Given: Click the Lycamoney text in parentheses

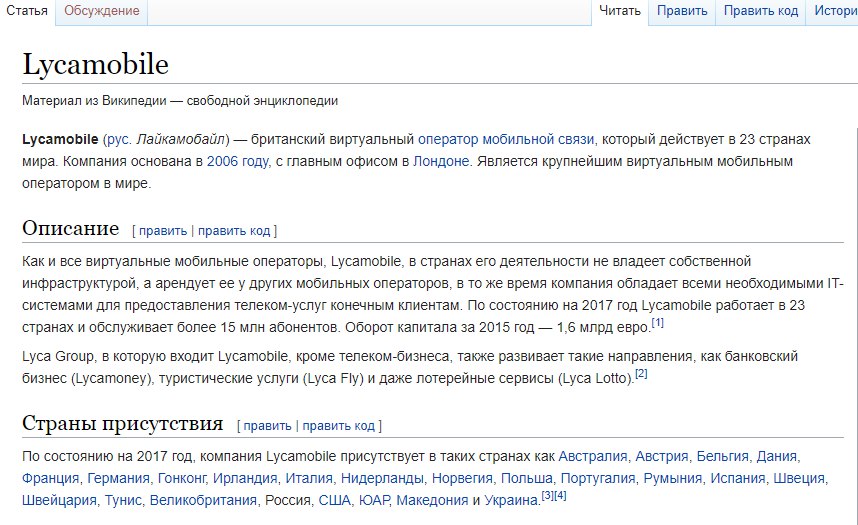Looking at the screenshot, I should tap(112, 378).
